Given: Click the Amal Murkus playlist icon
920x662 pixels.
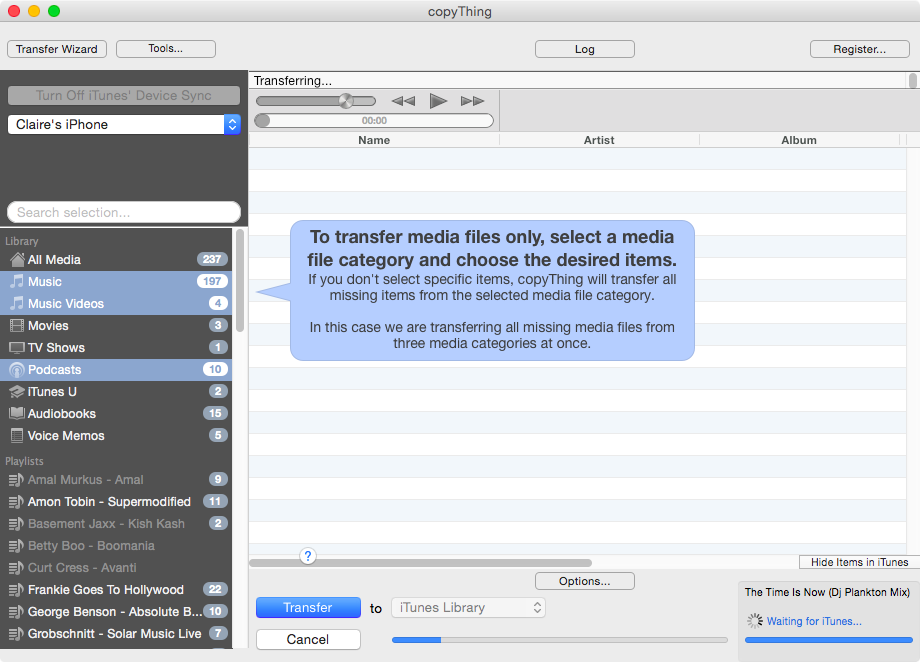Looking at the screenshot, I should coord(16,479).
